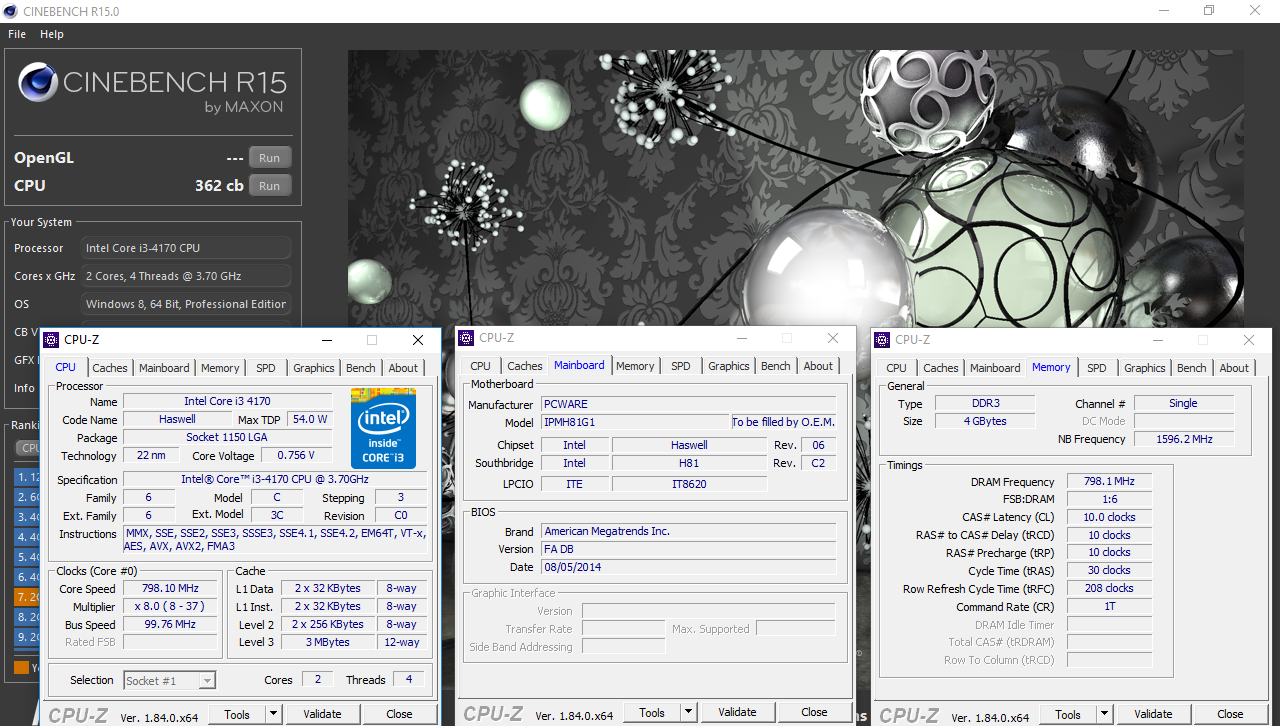Click the Processor field in Cinebench system info
Screen dimensions: 1280x726
click(x=186, y=248)
